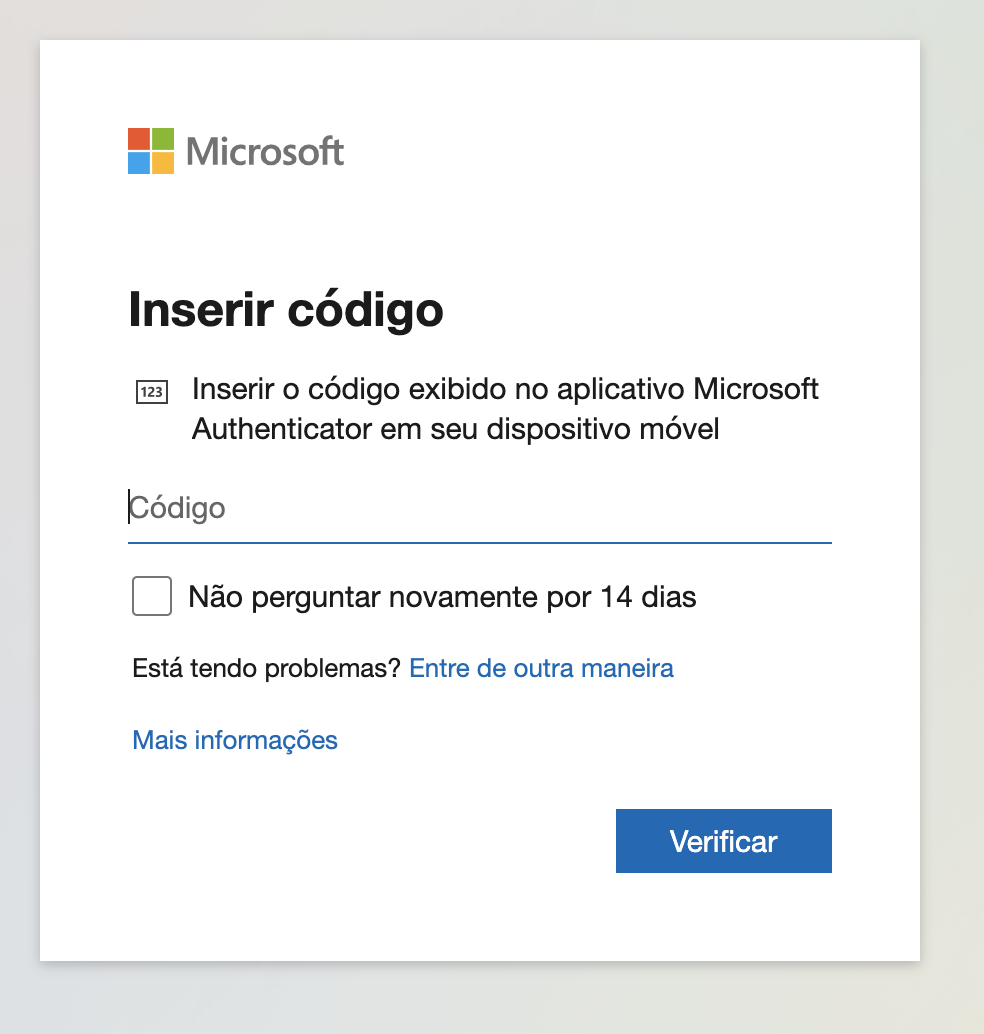Enable the don't-ask-for-14-days checkbox
Viewport: 984px width, 1034px height.
[152, 596]
